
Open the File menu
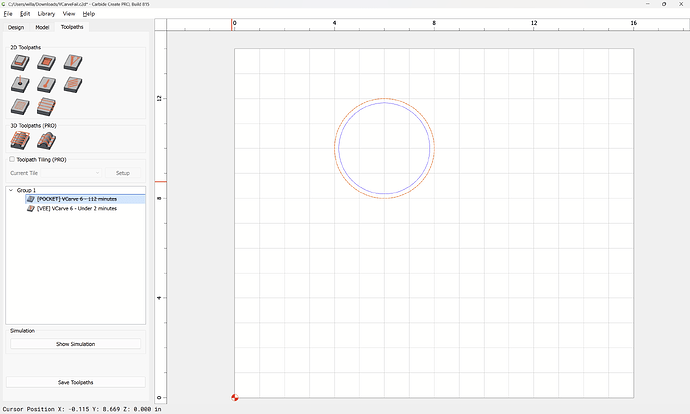(8, 14)
